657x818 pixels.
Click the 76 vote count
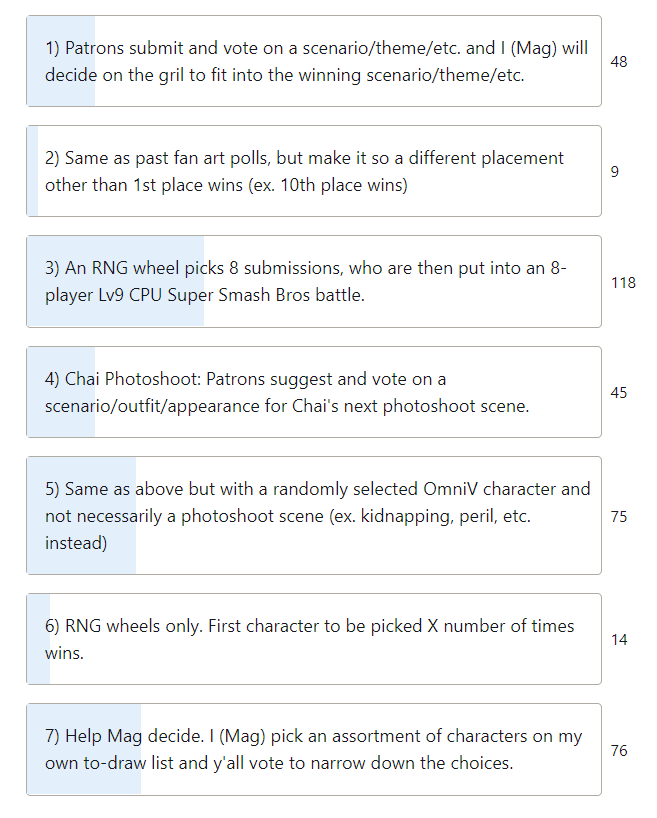(x=619, y=751)
